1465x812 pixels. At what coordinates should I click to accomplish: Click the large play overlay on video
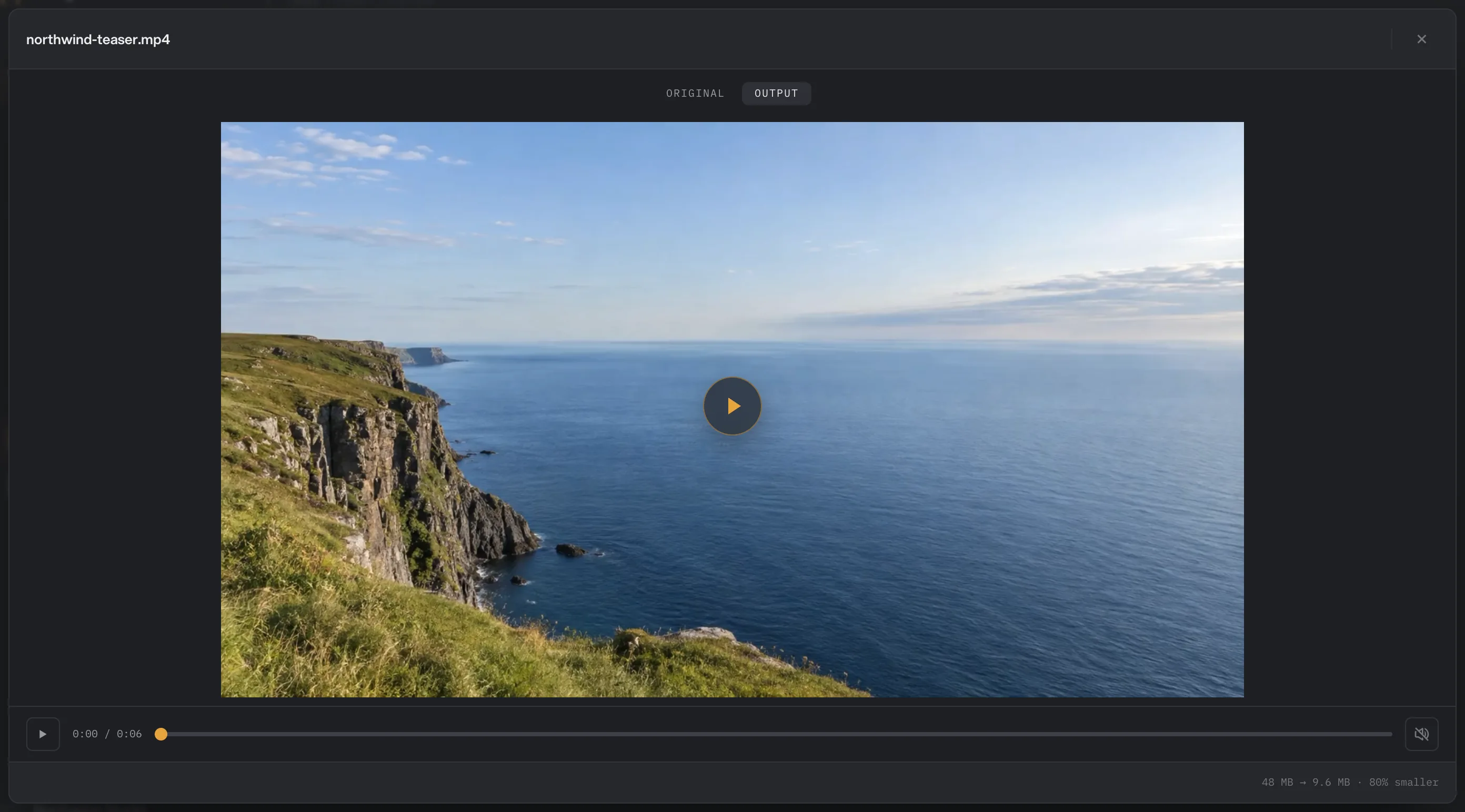[x=732, y=405]
